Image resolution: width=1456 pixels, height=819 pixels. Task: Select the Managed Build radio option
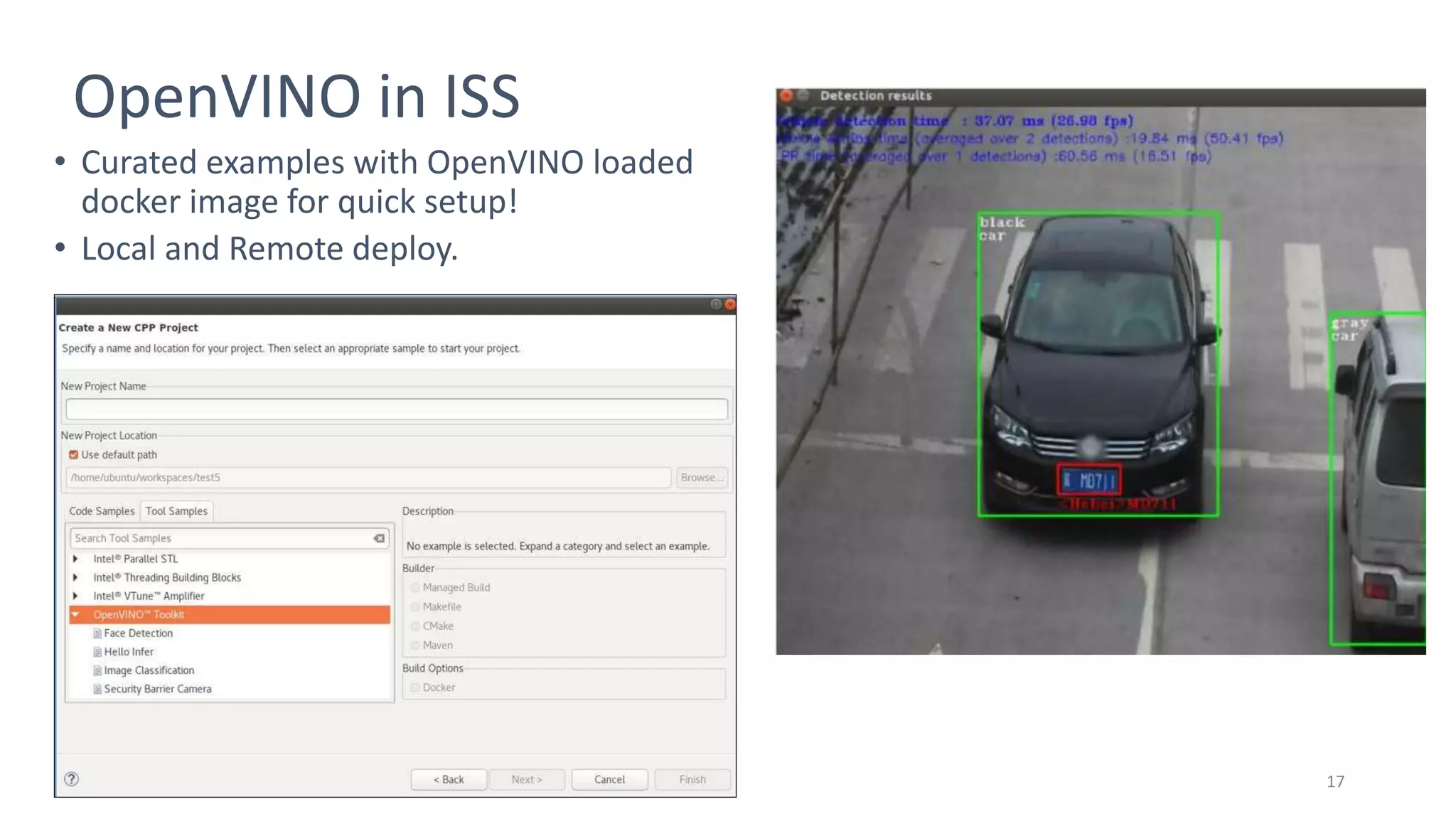tap(415, 588)
